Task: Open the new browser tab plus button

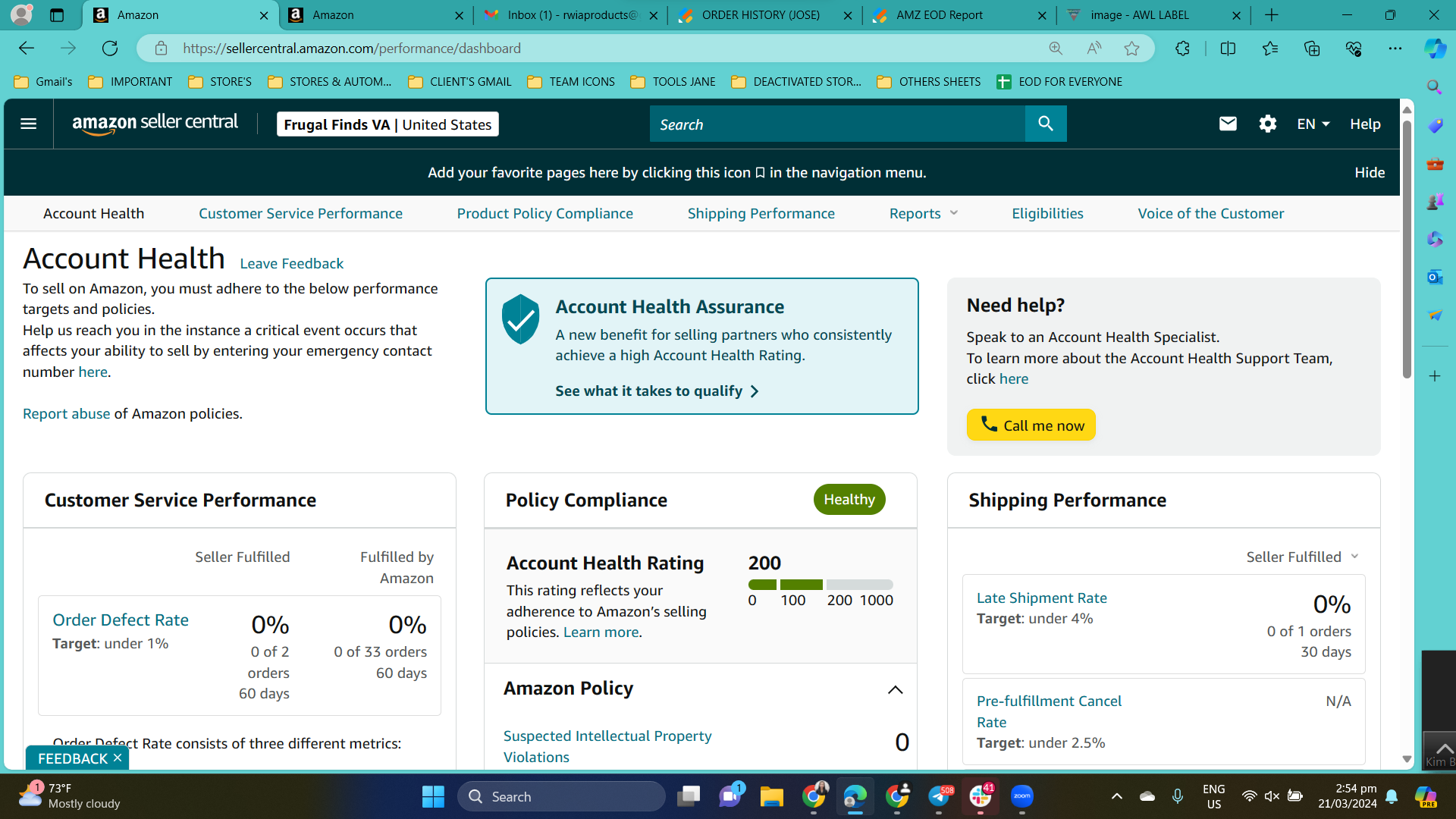Action: [x=1272, y=15]
